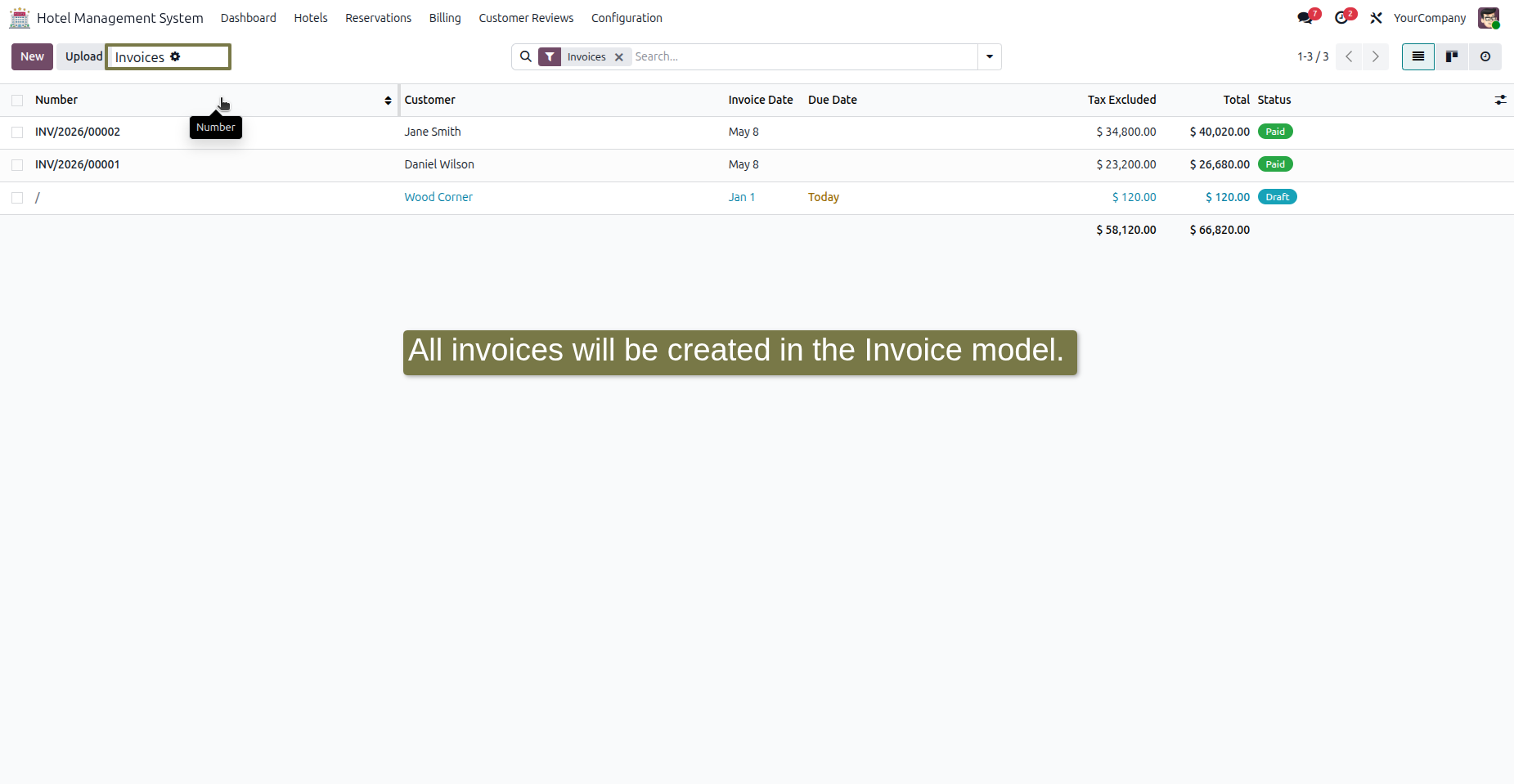Image resolution: width=1514 pixels, height=784 pixels.
Task: Select checkbox for INV/2026/00002
Action: point(17,132)
